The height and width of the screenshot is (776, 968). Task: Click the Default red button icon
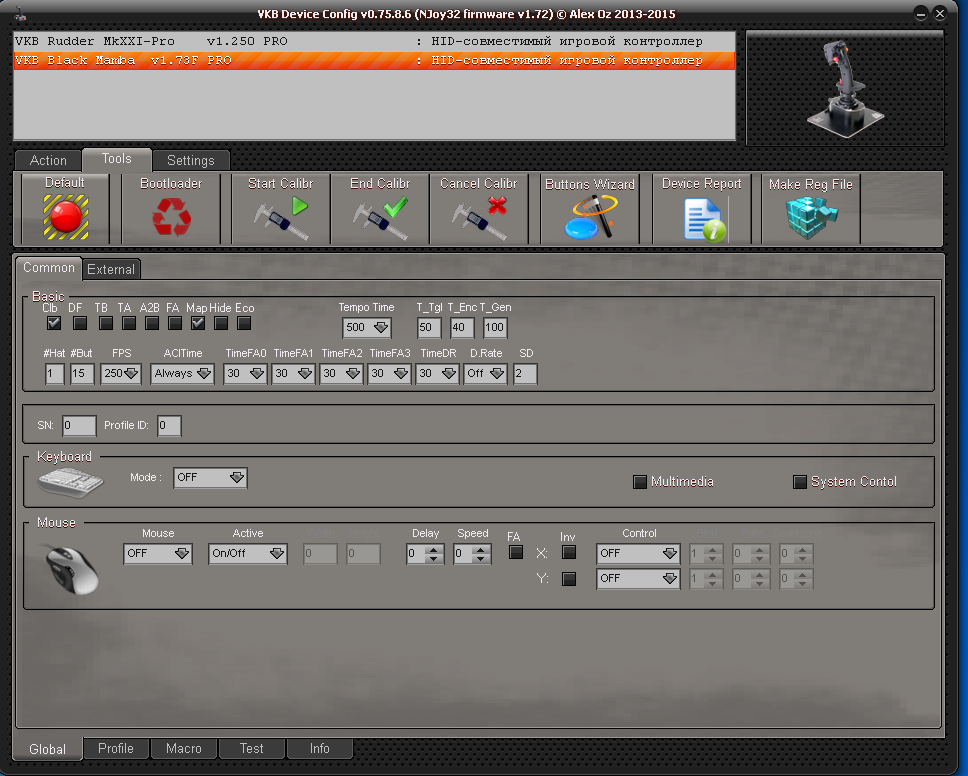point(65,217)
